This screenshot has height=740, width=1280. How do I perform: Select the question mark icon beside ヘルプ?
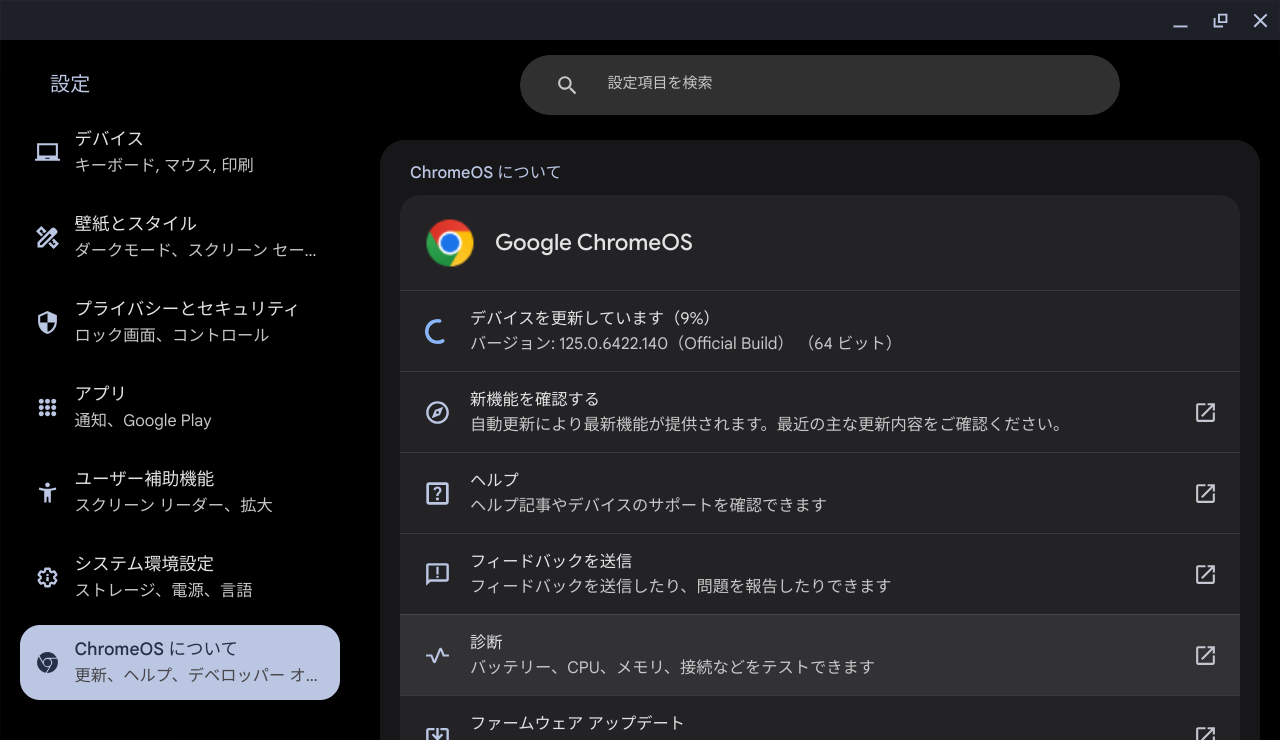(x=437, y=493)
